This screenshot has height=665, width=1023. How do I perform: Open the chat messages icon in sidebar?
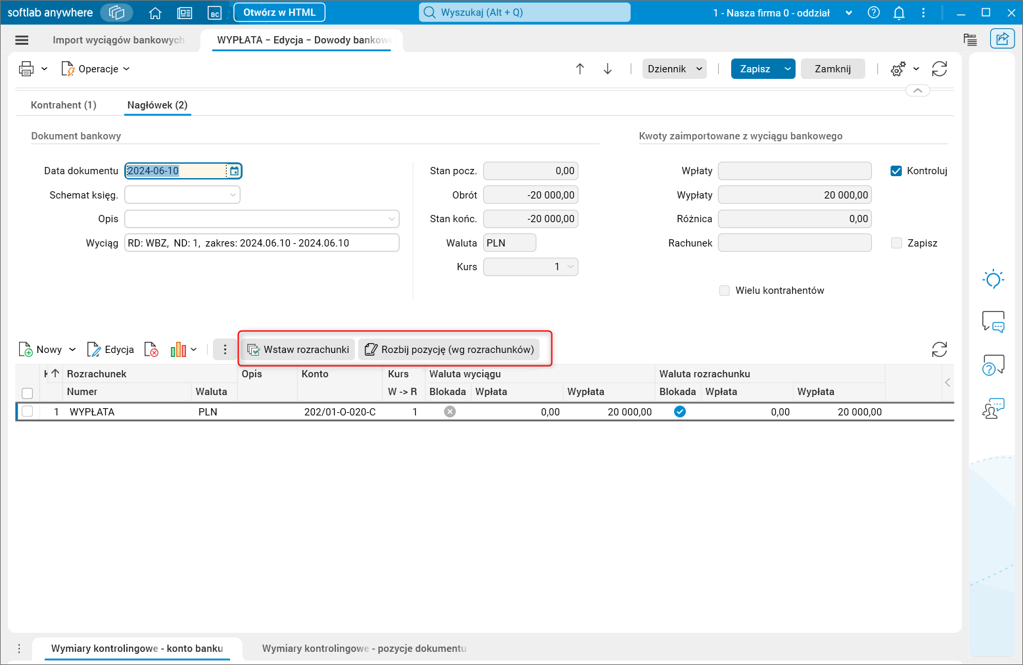pos(993,322)
